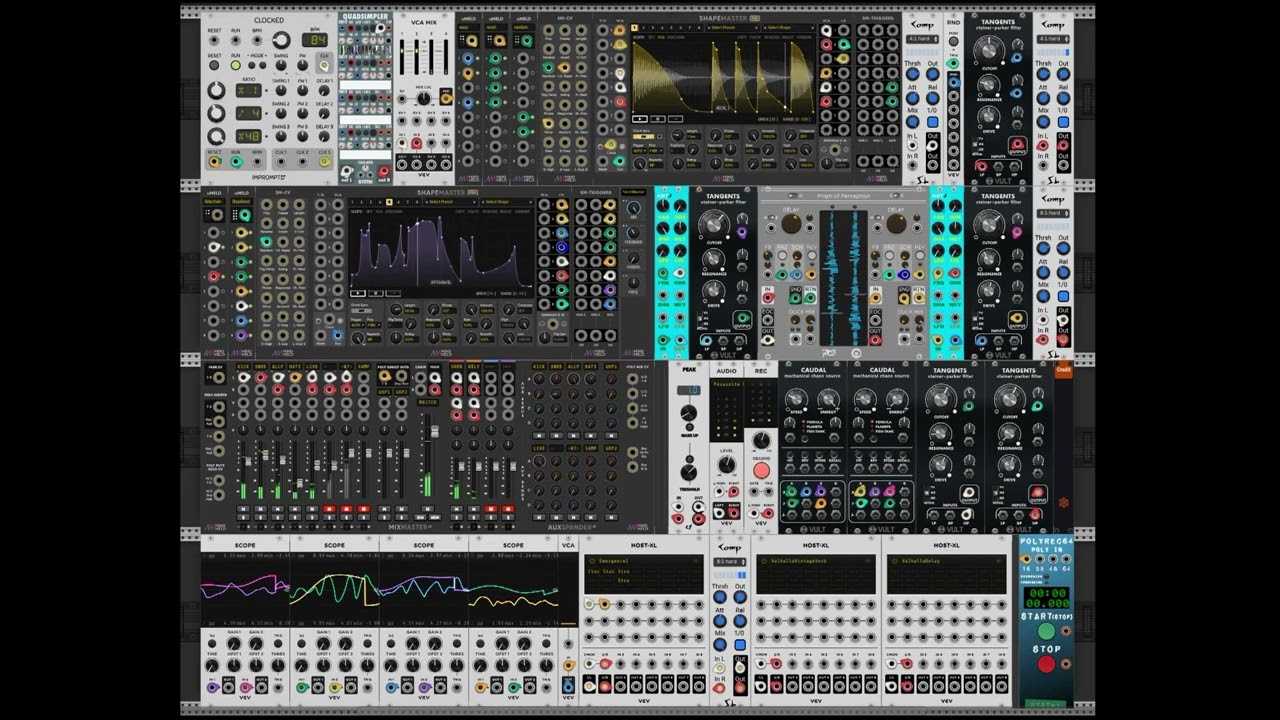Viewport: 1280px width, 720px height.
Task: Click the SPEED knob on the first Caudal
Action: click(x=795, y=399)
